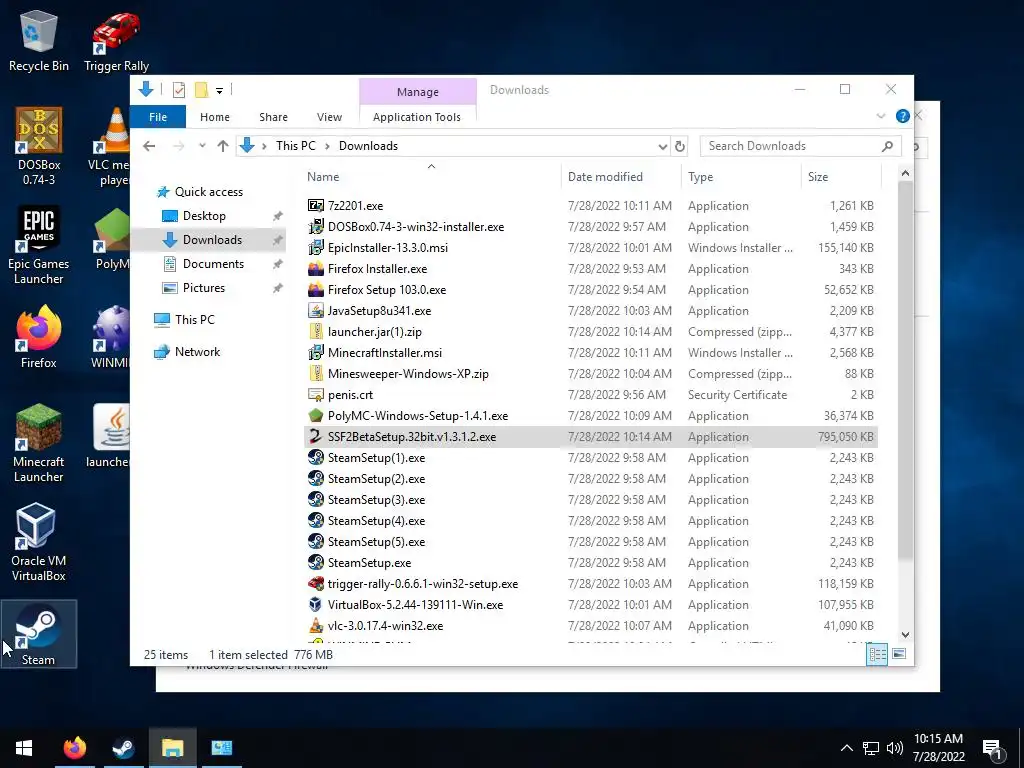The height and width of the screenshot is (768, 1024).
Task: Switch to large icons view in status bar
Action: tap(899, 654)
